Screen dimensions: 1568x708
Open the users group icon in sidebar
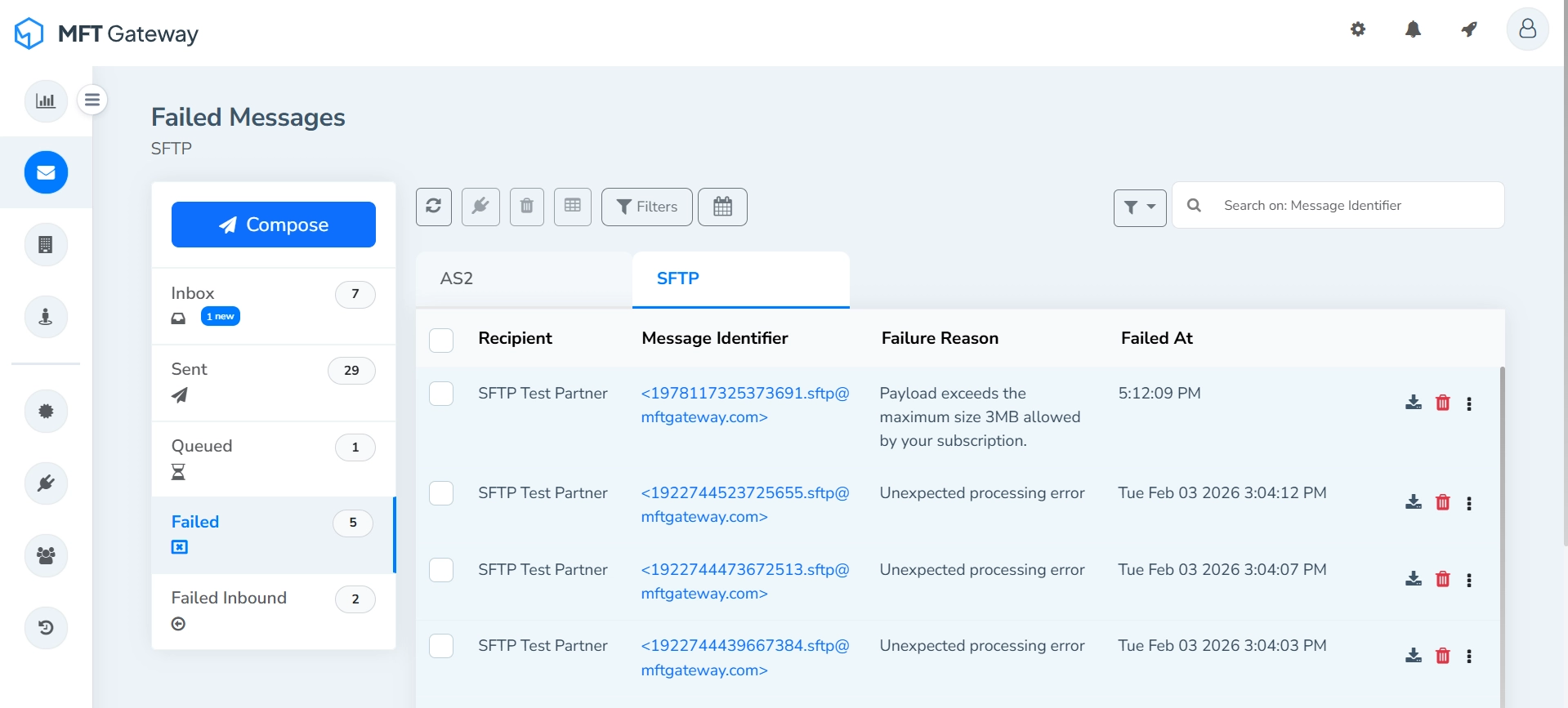46,555
